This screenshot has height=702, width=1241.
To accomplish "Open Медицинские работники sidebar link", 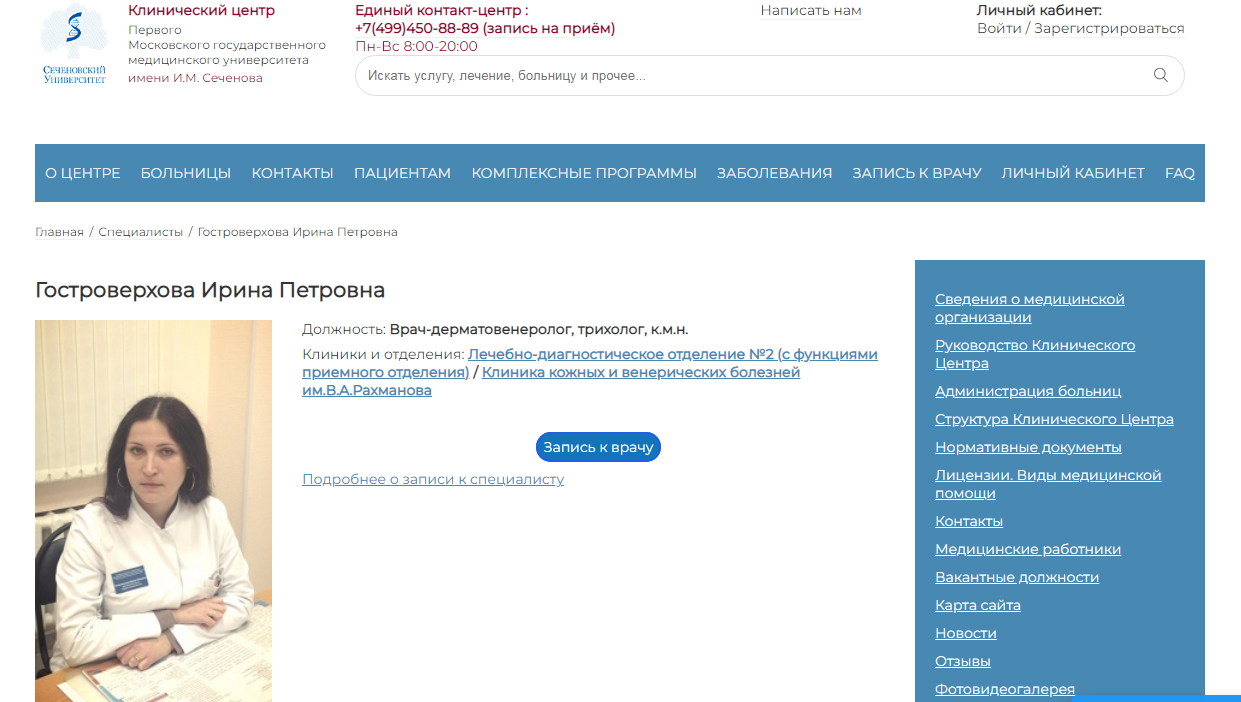I will point(1028,550).
